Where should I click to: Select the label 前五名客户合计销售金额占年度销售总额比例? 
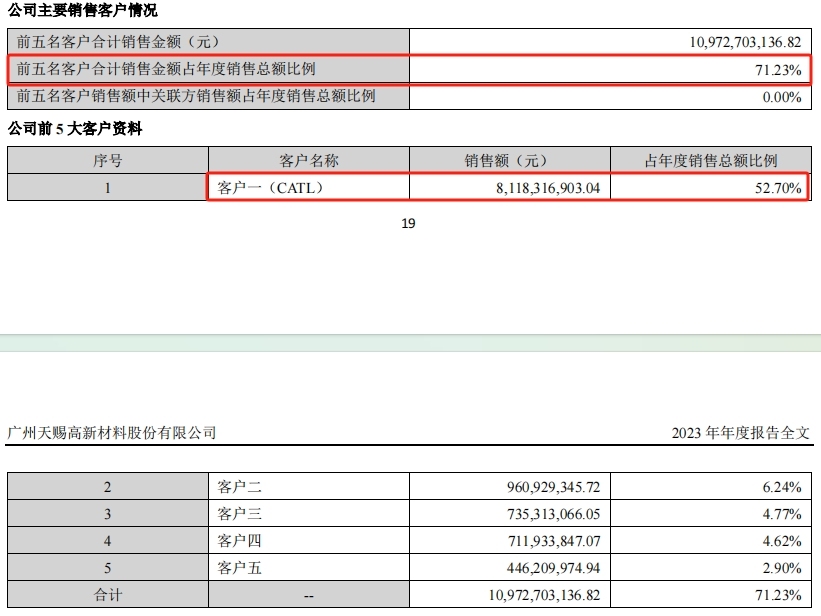point(166,69)
